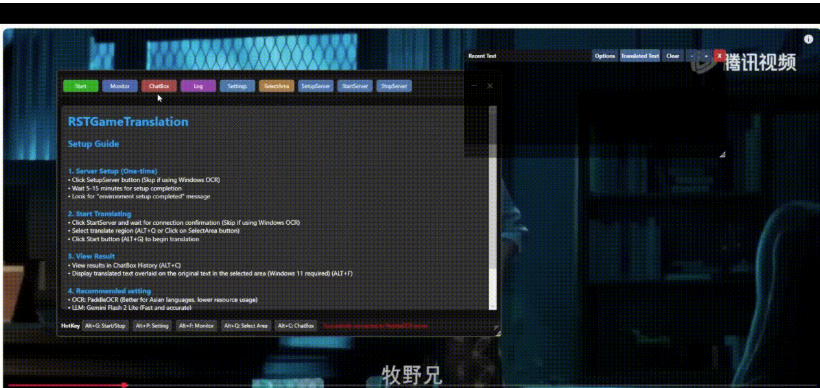Click the green Start button

[81, 86]
